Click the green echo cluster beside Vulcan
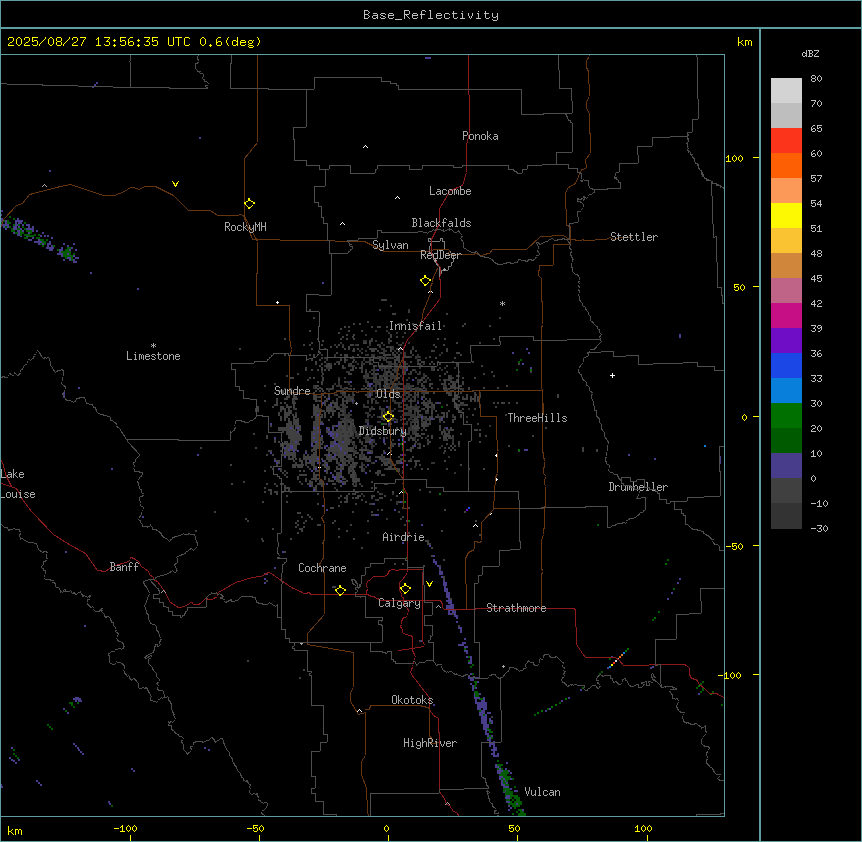862x842 pixels. (510, 789)
